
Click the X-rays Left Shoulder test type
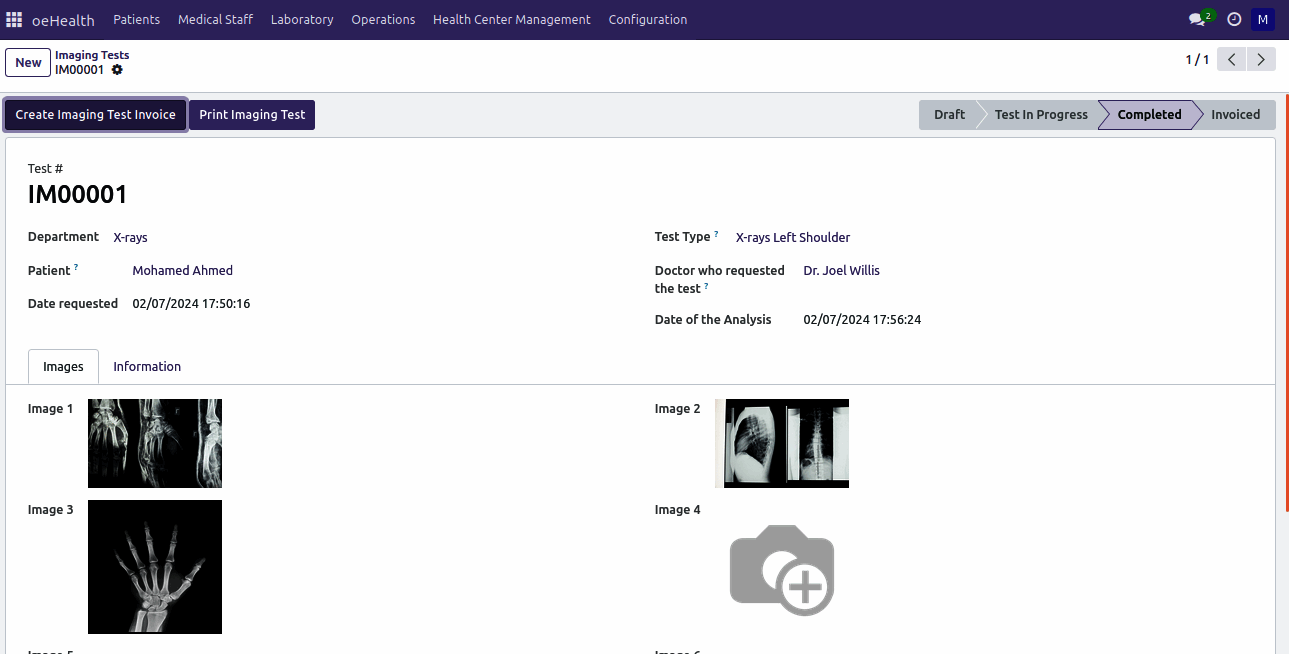click(793, 238)
